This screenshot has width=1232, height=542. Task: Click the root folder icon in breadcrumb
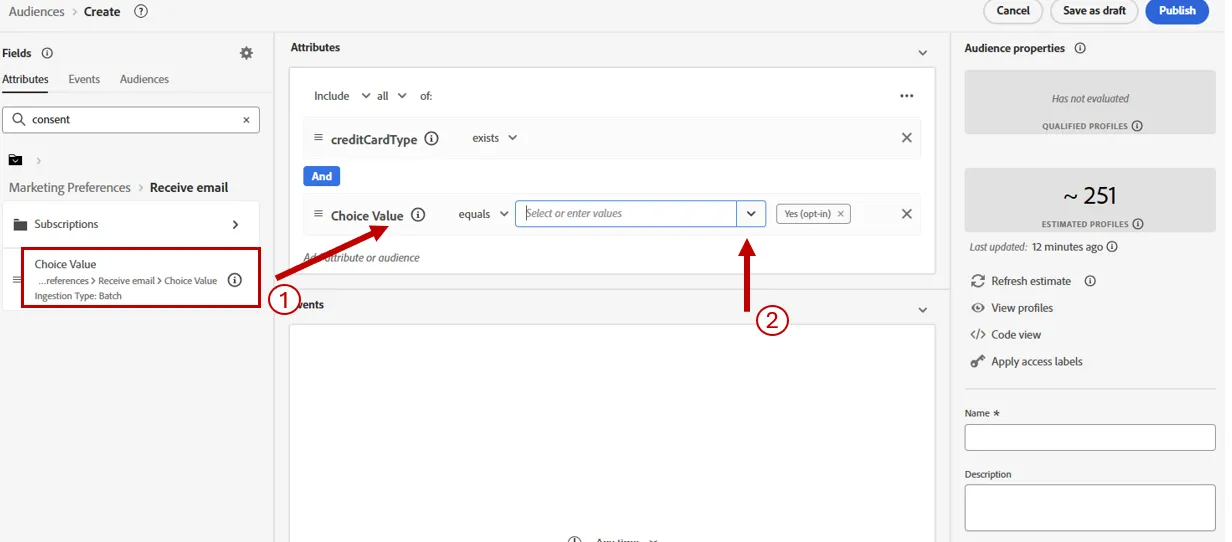point(16,160)
